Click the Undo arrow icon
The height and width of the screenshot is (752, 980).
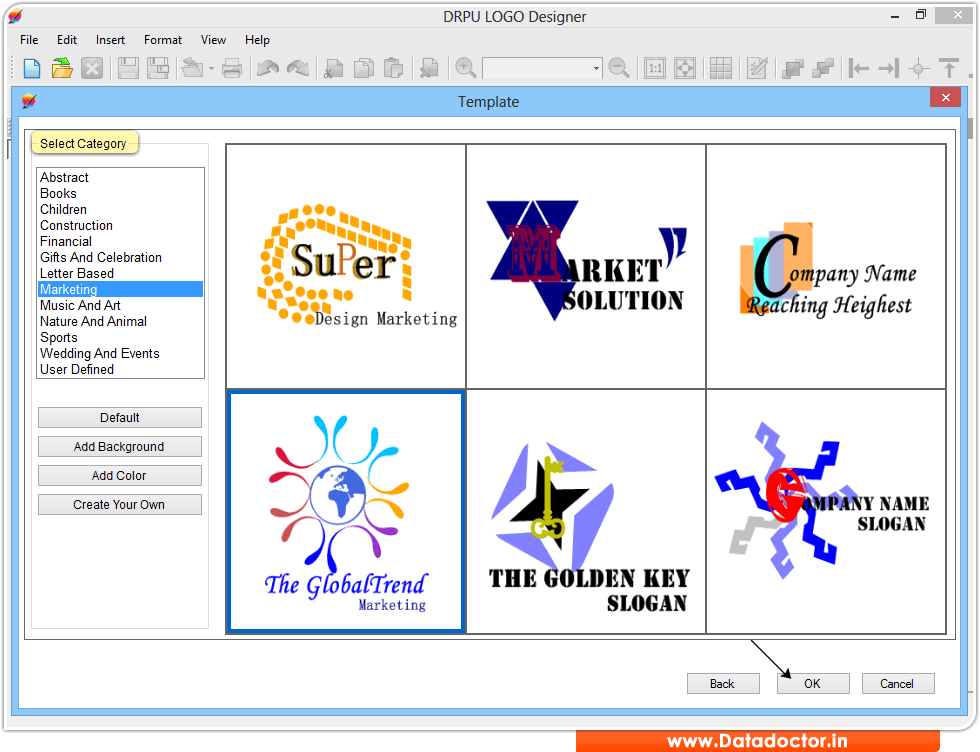click(x=268, y=68)
